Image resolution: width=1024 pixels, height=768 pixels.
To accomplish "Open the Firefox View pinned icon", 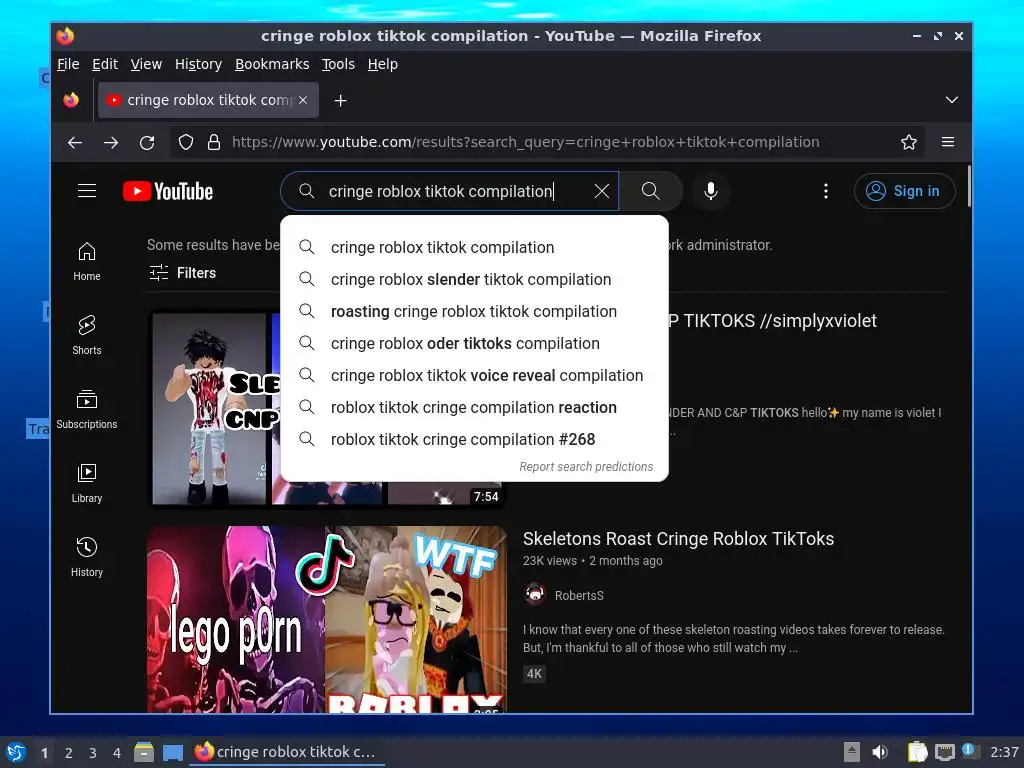I will pyautogui.click(x=71, y=100).
